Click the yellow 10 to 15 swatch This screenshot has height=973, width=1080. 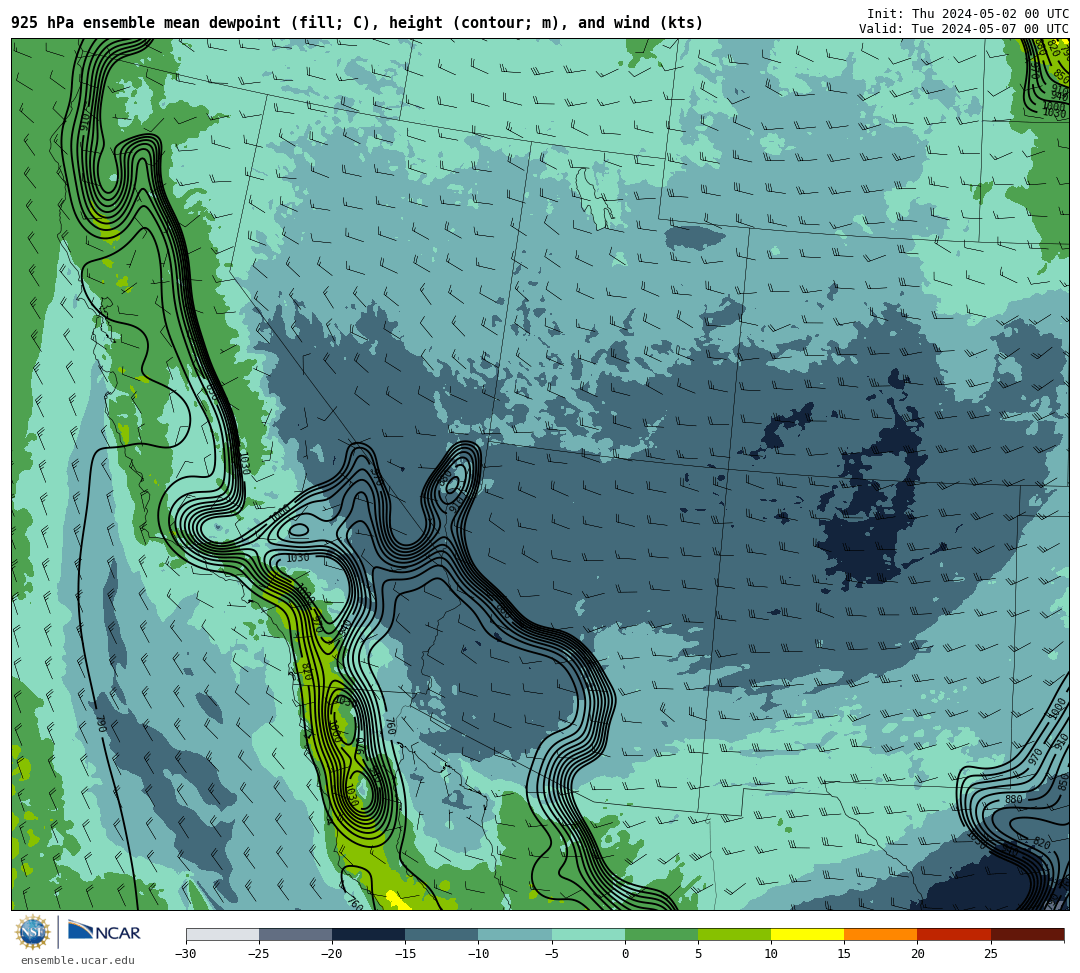pyautogui.click(x=807, y=934)
